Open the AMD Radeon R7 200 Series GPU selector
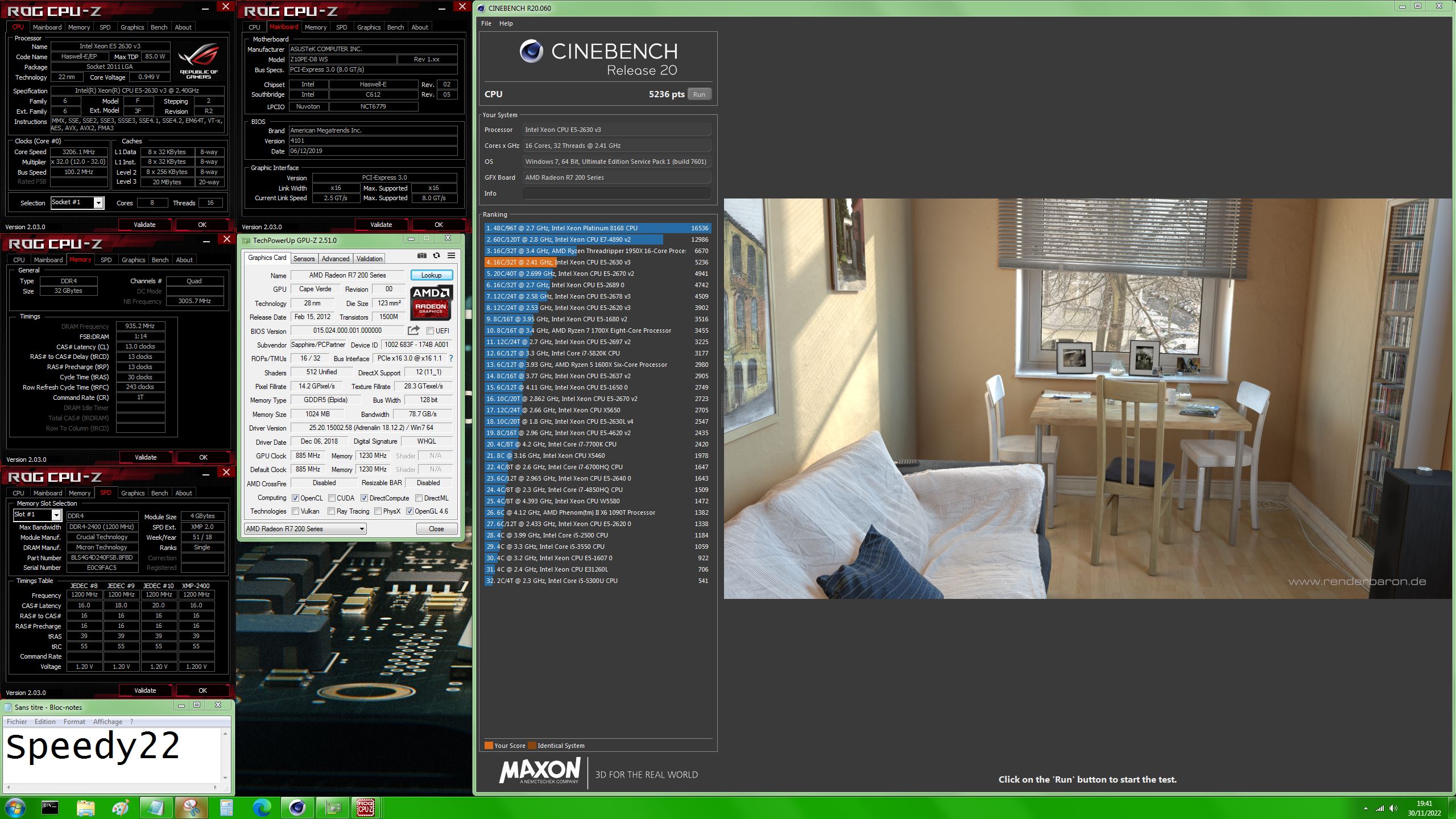The height and width of the screenshot is (819, 1456). [305, 529]
